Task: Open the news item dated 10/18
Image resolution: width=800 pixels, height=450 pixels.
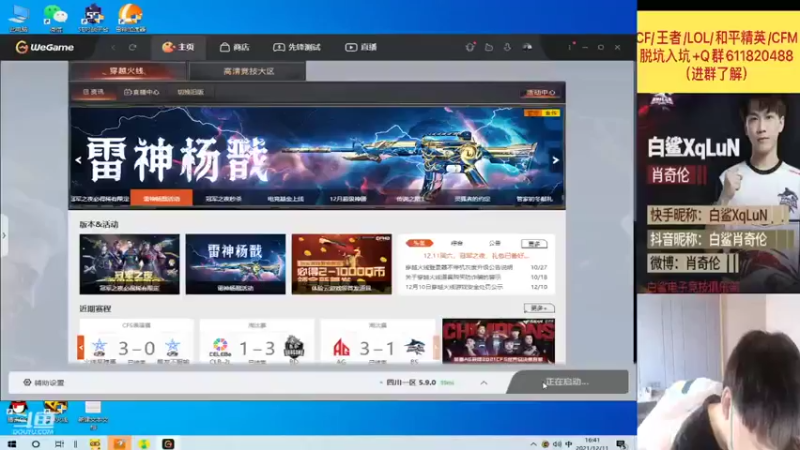Action: [x=476, y=277]
